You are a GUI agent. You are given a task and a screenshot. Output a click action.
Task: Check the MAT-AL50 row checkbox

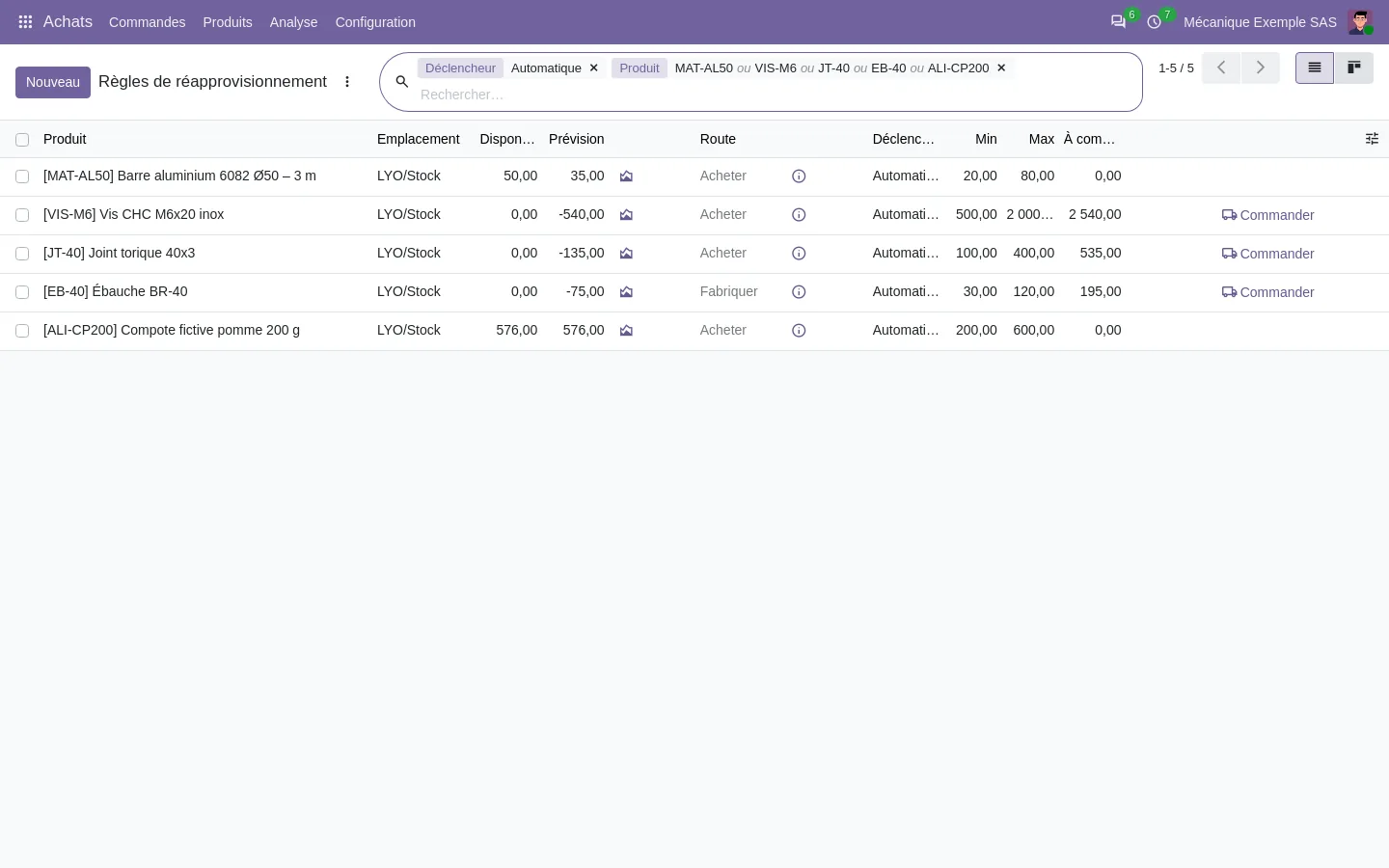(x=22, y=176)
